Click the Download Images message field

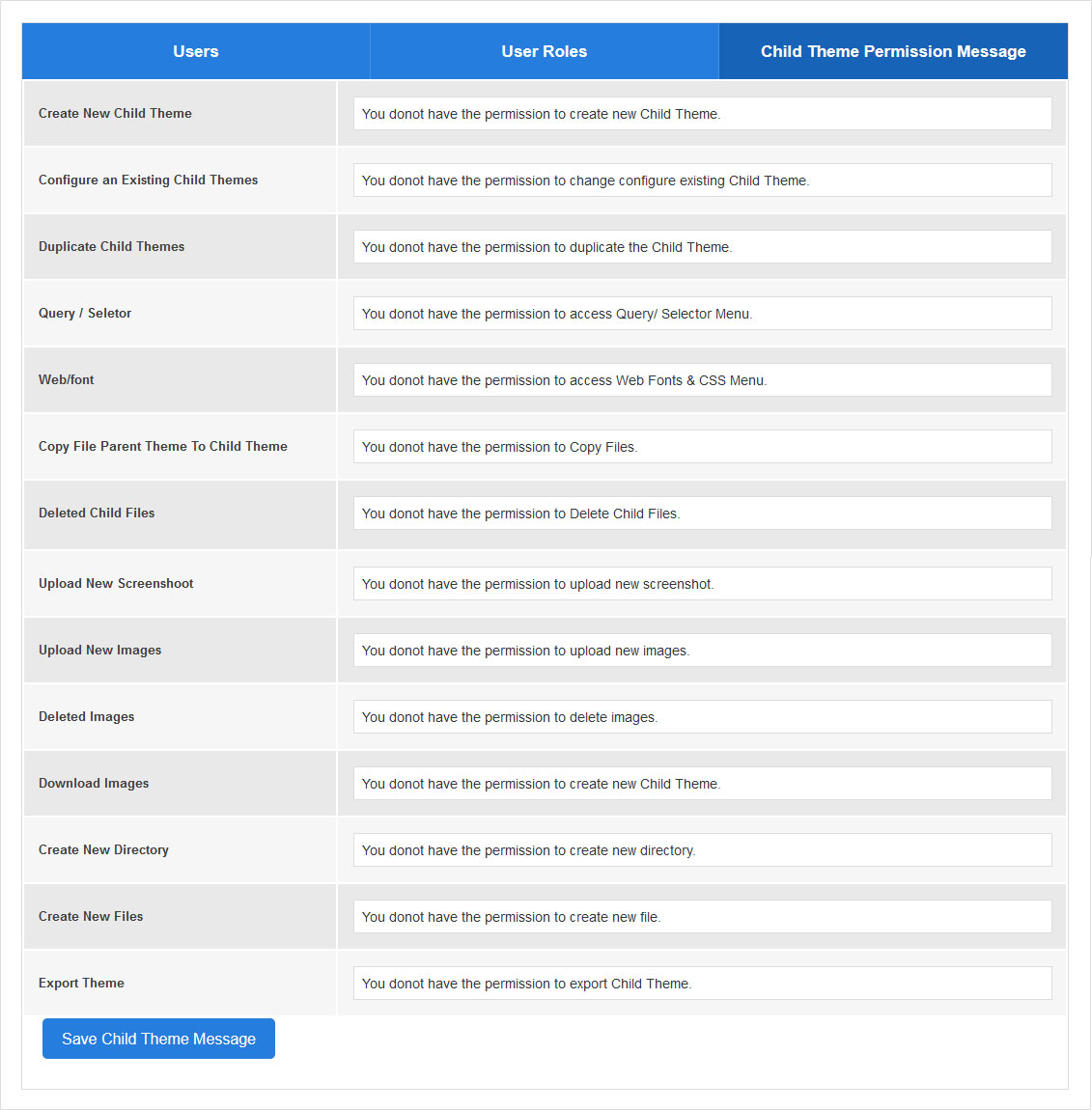point(702,784)
